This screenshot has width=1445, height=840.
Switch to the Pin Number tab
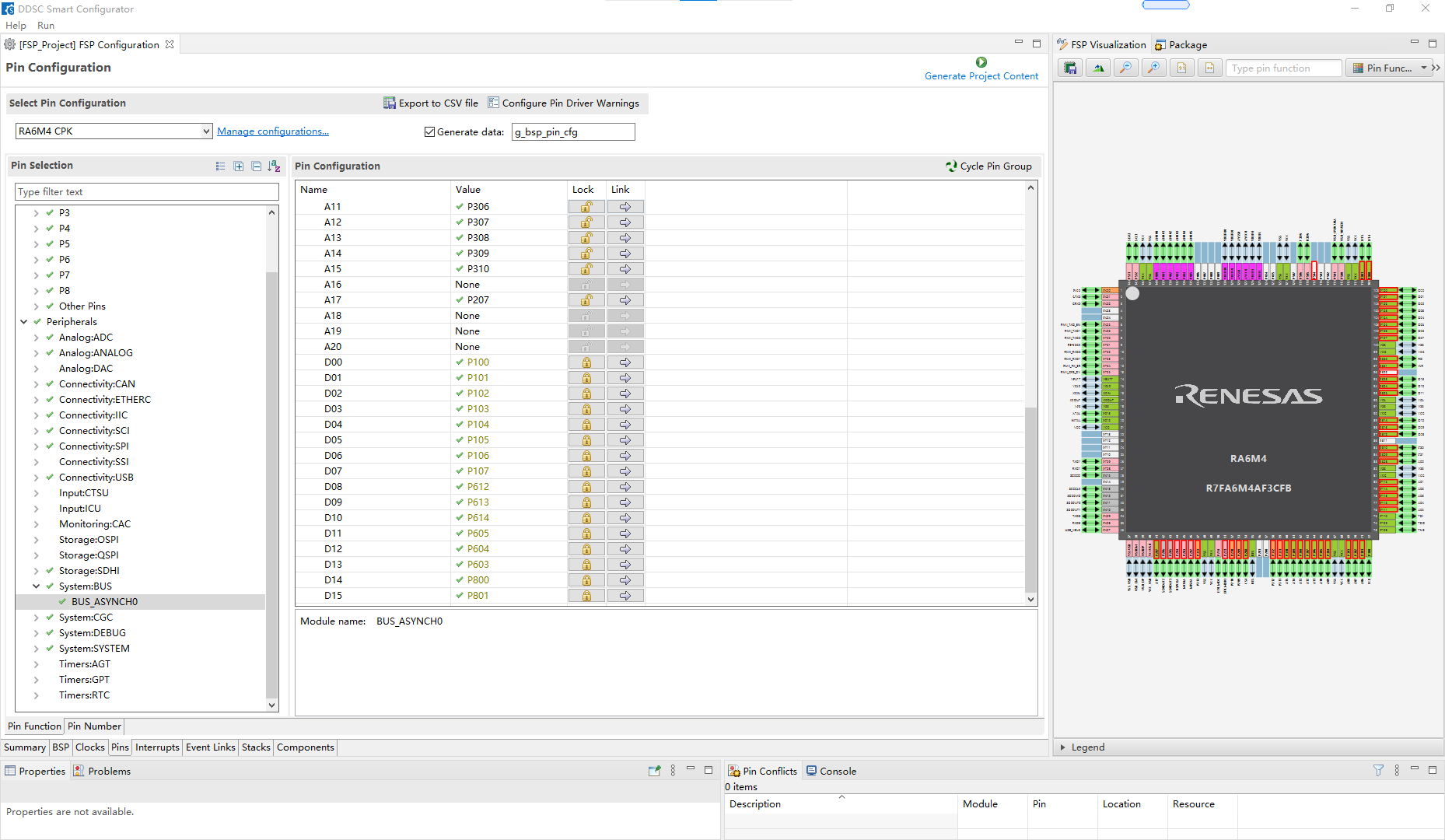94,726
